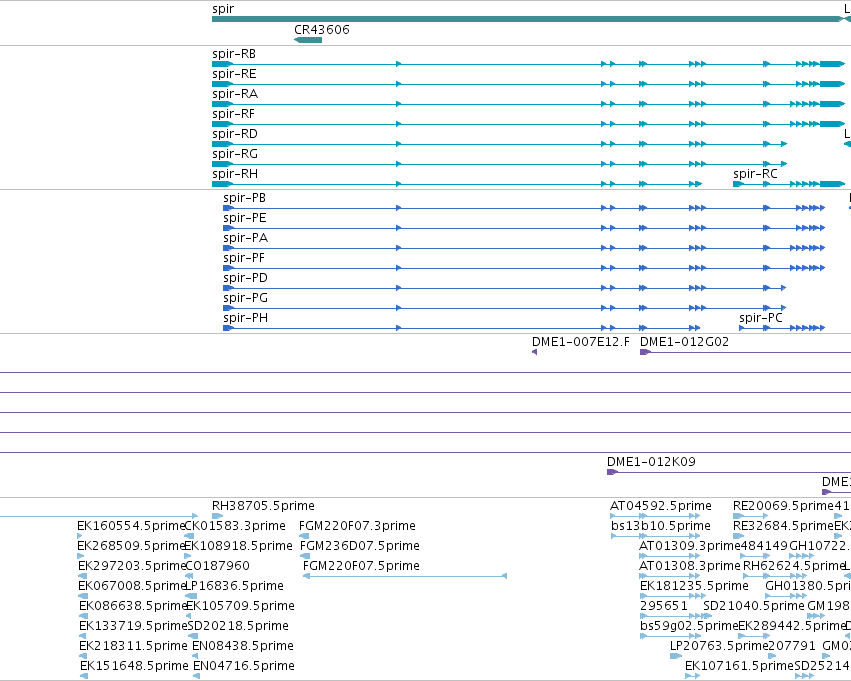The width and height of the screenshot is (851, 681).
Task: Click the spir-PH protein label
Action: tap(245, 318)
